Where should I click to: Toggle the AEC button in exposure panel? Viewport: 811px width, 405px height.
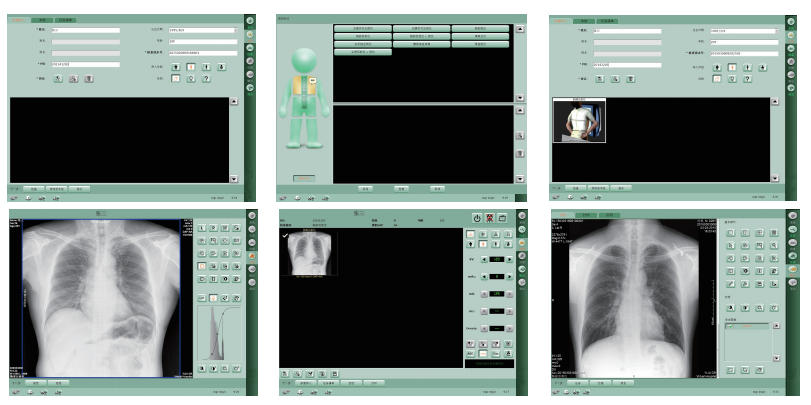(x=470, y=354)
